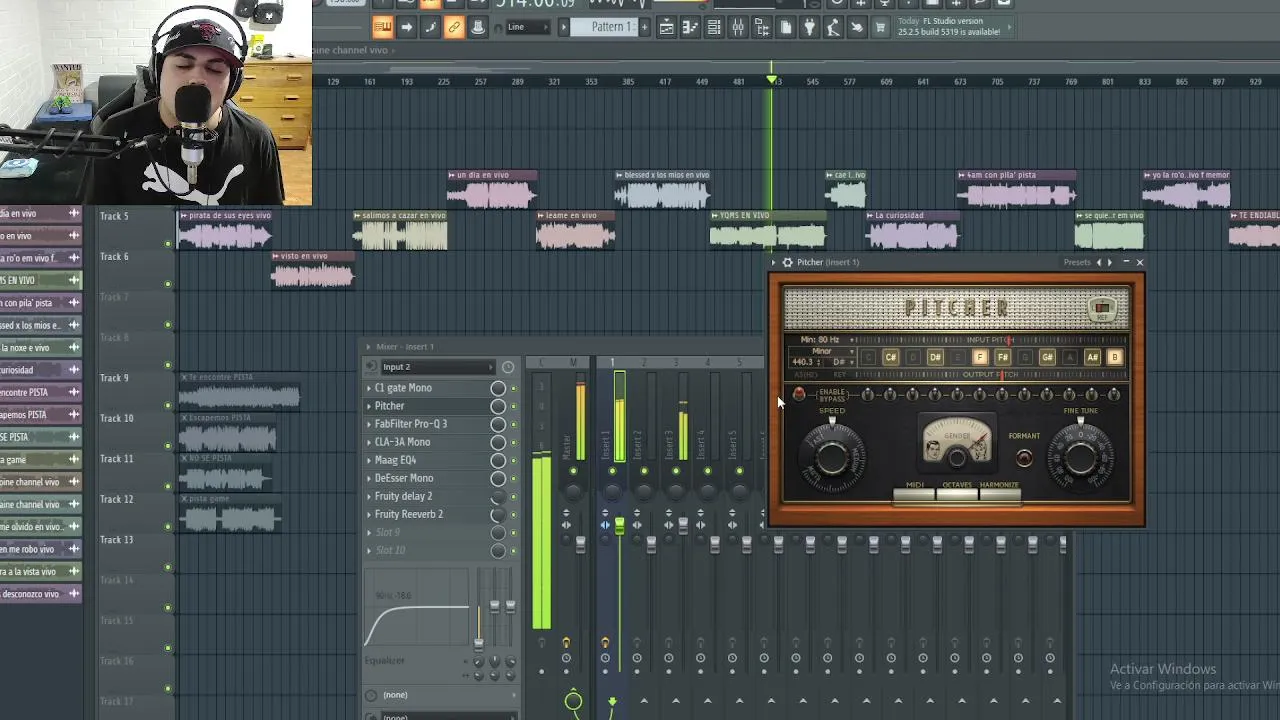The image size is (1280, 720).
Task: Open the Line snap dropdown
Action: click(x=528, y=27)
